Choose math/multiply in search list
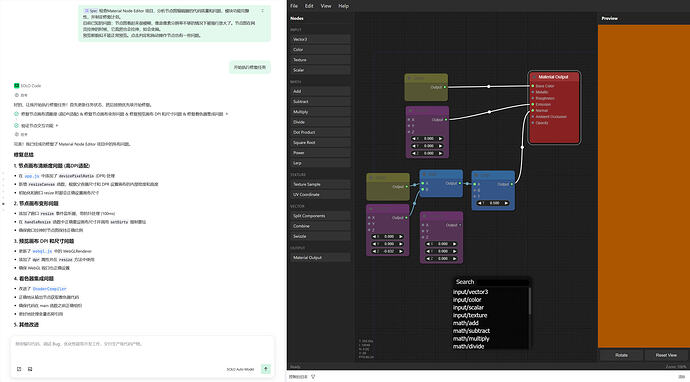 (x=471, y=338)
